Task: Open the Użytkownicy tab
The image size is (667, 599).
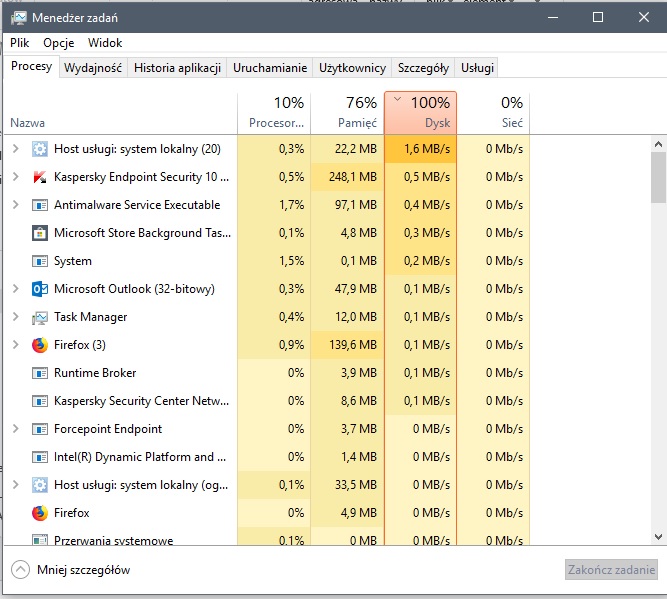Action: click(x=353, y=68)
